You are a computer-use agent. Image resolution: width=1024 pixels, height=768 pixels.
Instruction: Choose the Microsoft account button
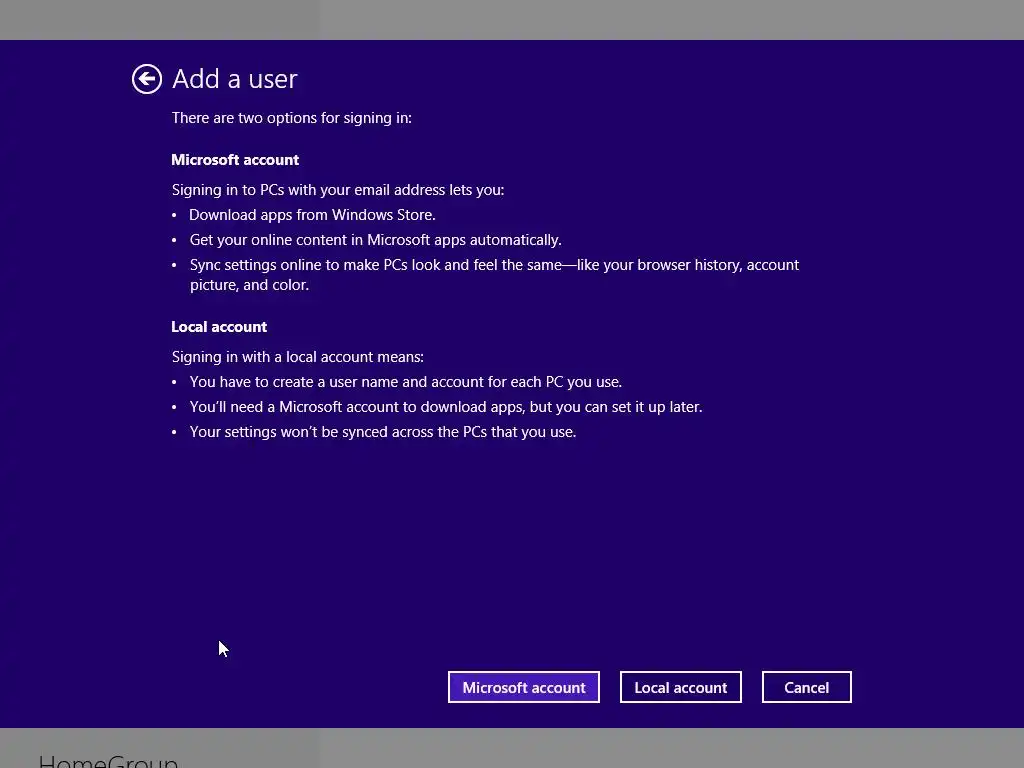click(x=524, y=687)
